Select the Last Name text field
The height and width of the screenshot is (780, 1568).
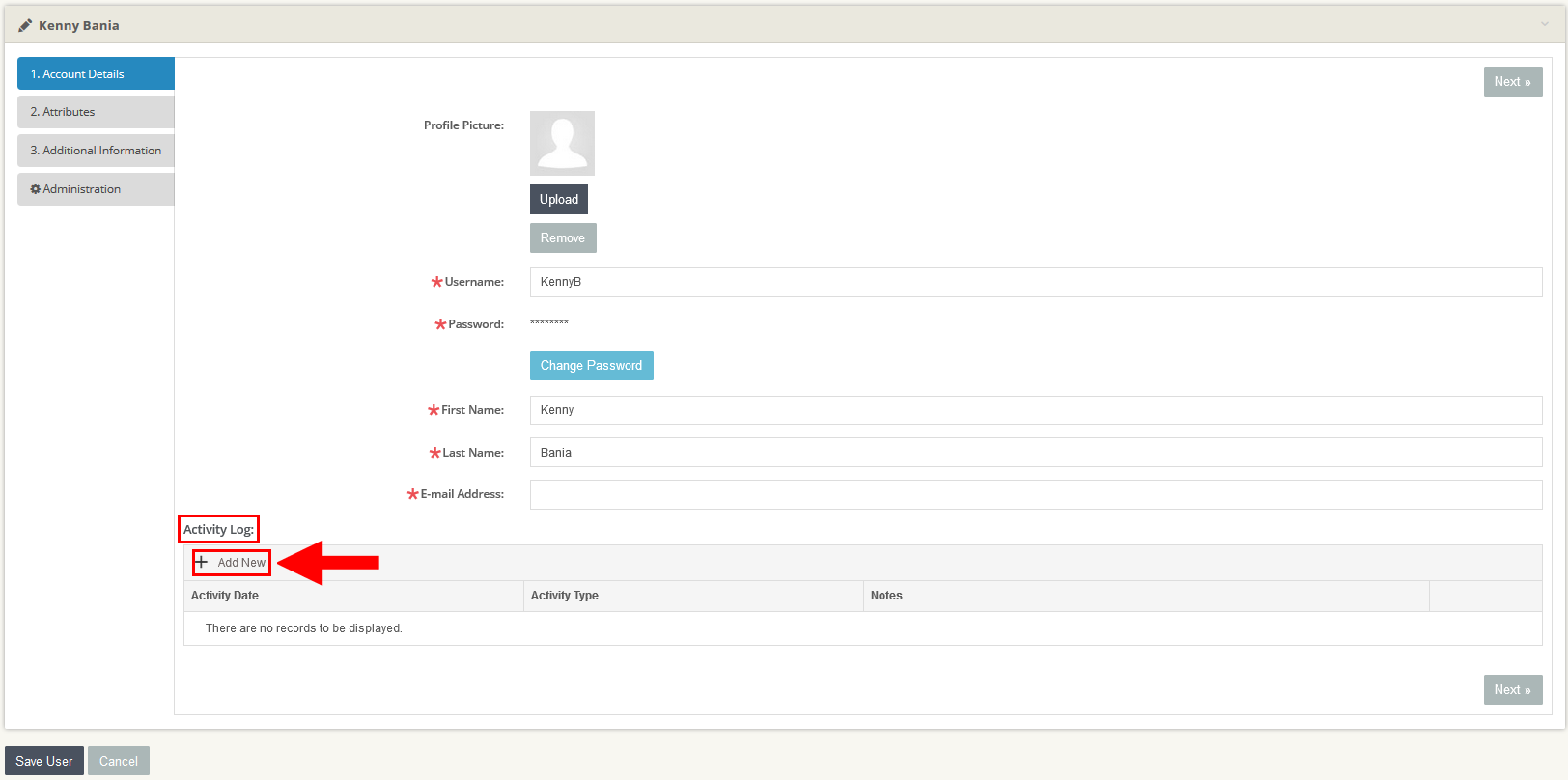click(x=1036, y=453)
